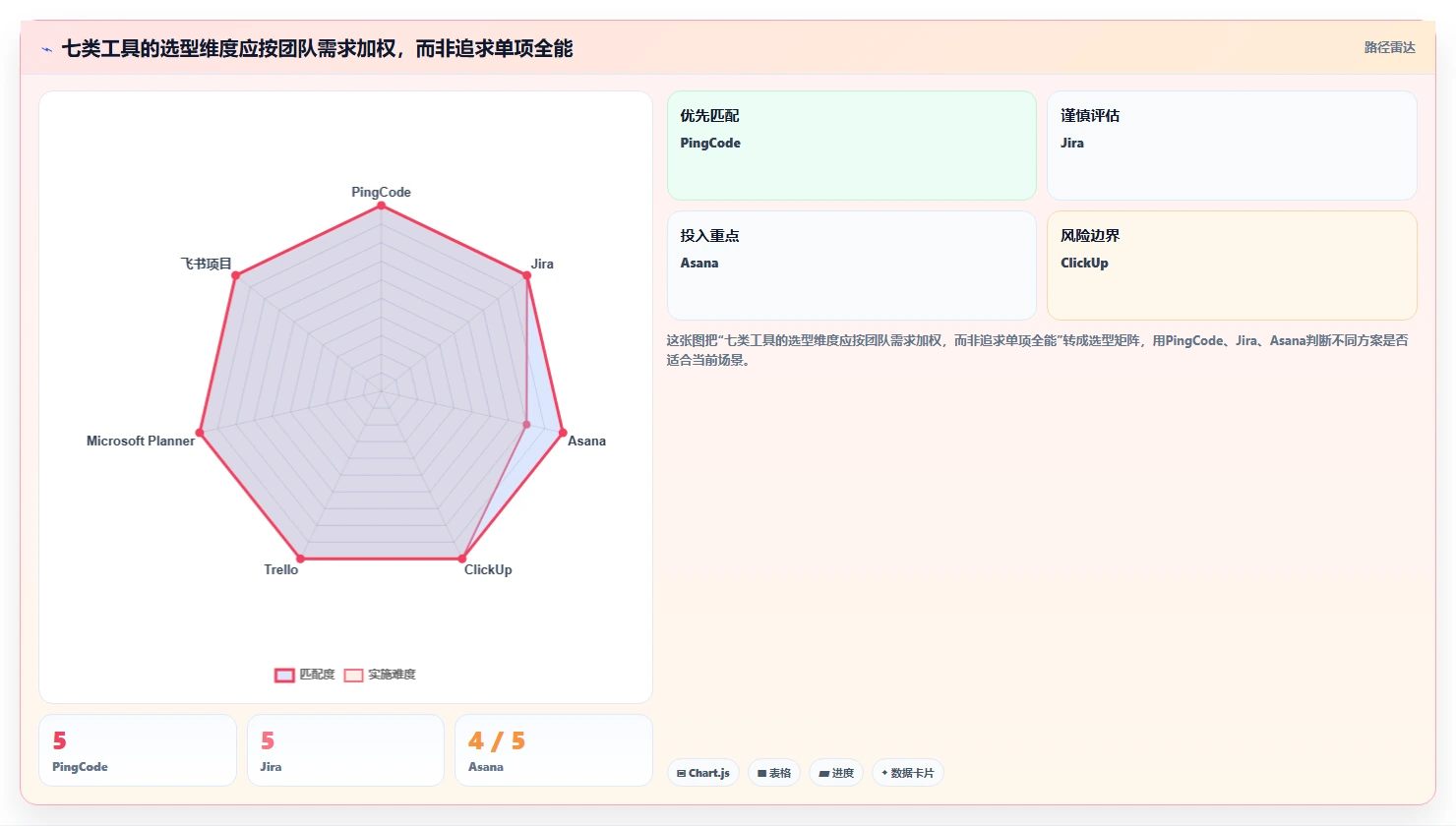
Task: Click the page title 七类工具的选型维度
Action: 318,48
